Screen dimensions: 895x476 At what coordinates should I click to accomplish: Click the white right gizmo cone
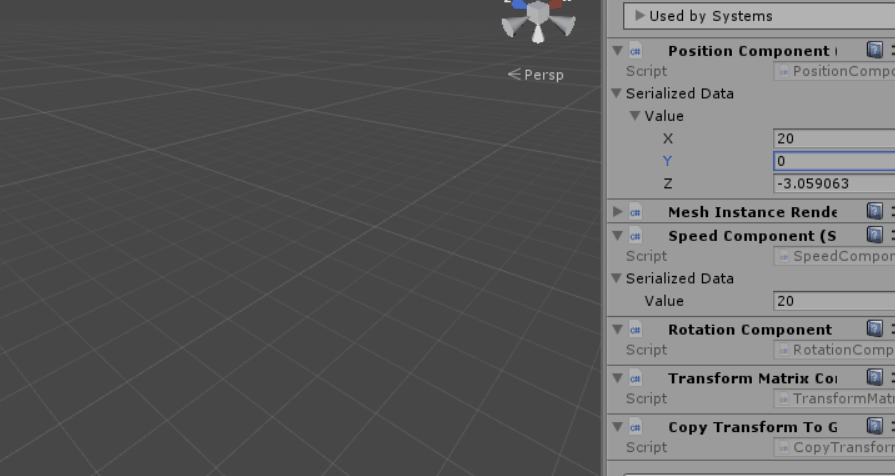pos(563,26)
